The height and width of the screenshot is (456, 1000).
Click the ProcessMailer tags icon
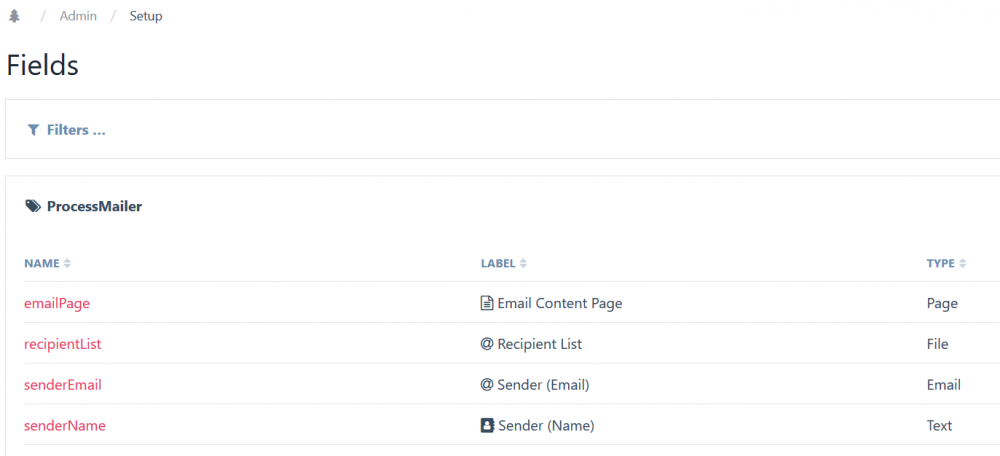click(33, 207)
